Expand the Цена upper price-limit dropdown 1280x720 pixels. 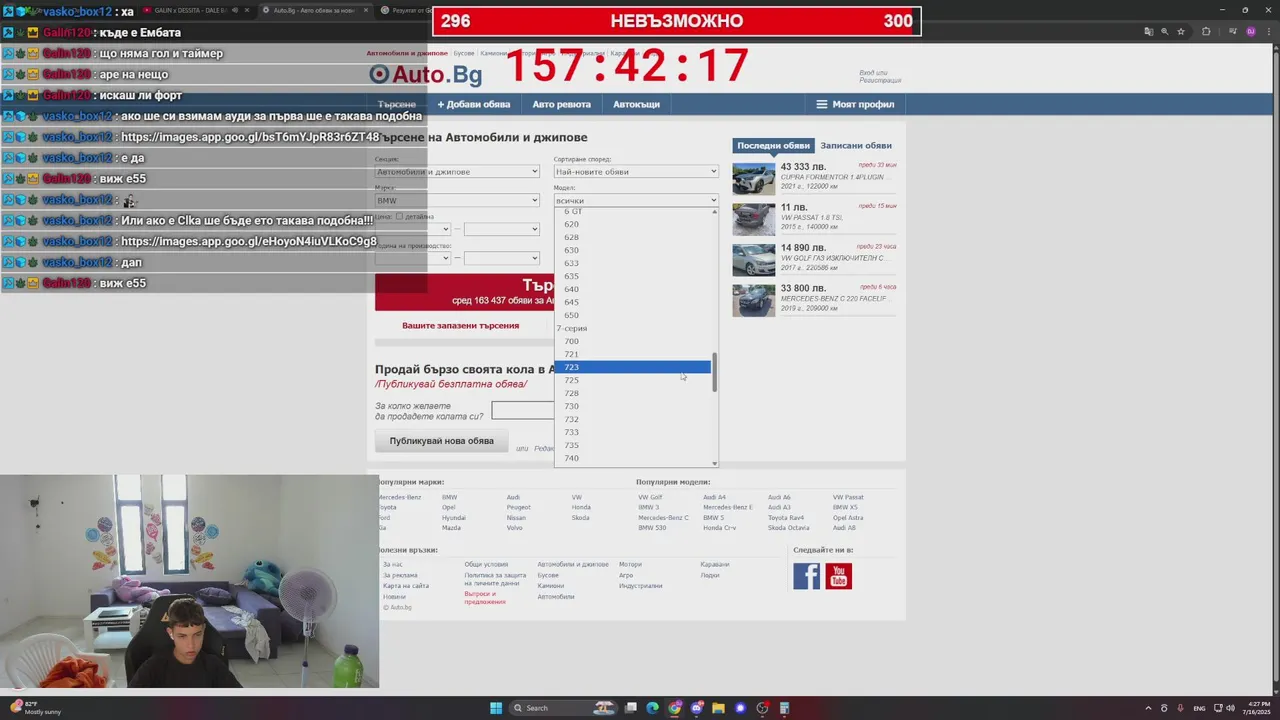[x=501, y=229]
